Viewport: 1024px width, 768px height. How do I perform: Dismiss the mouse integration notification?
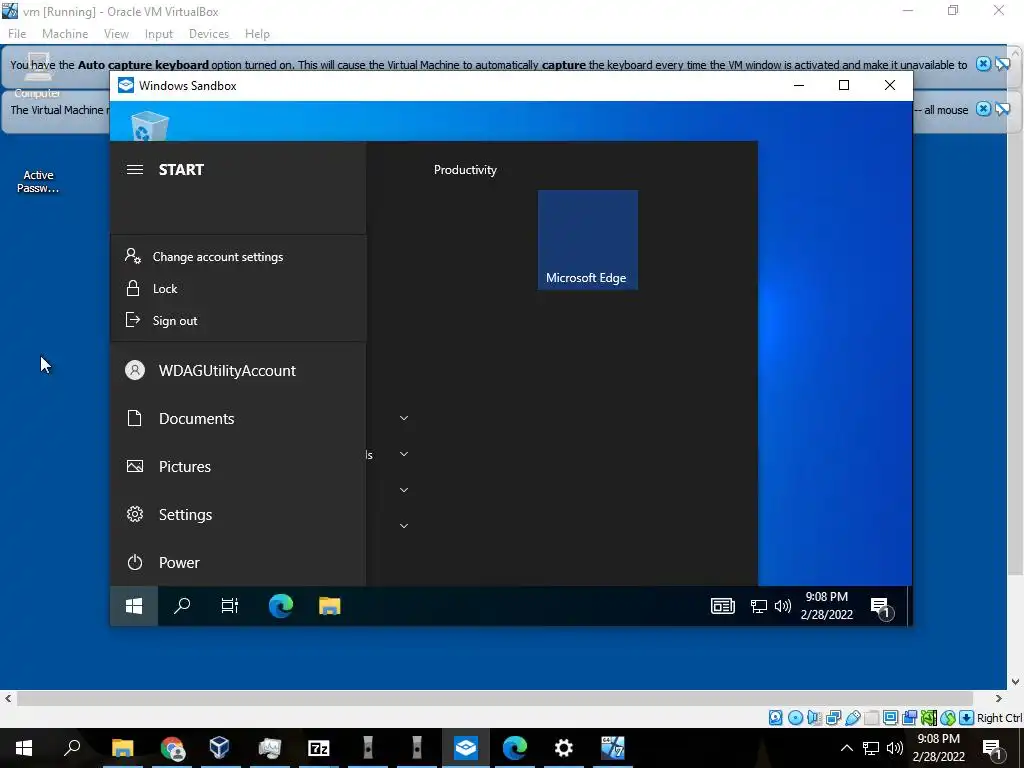(x=984, y=109)
